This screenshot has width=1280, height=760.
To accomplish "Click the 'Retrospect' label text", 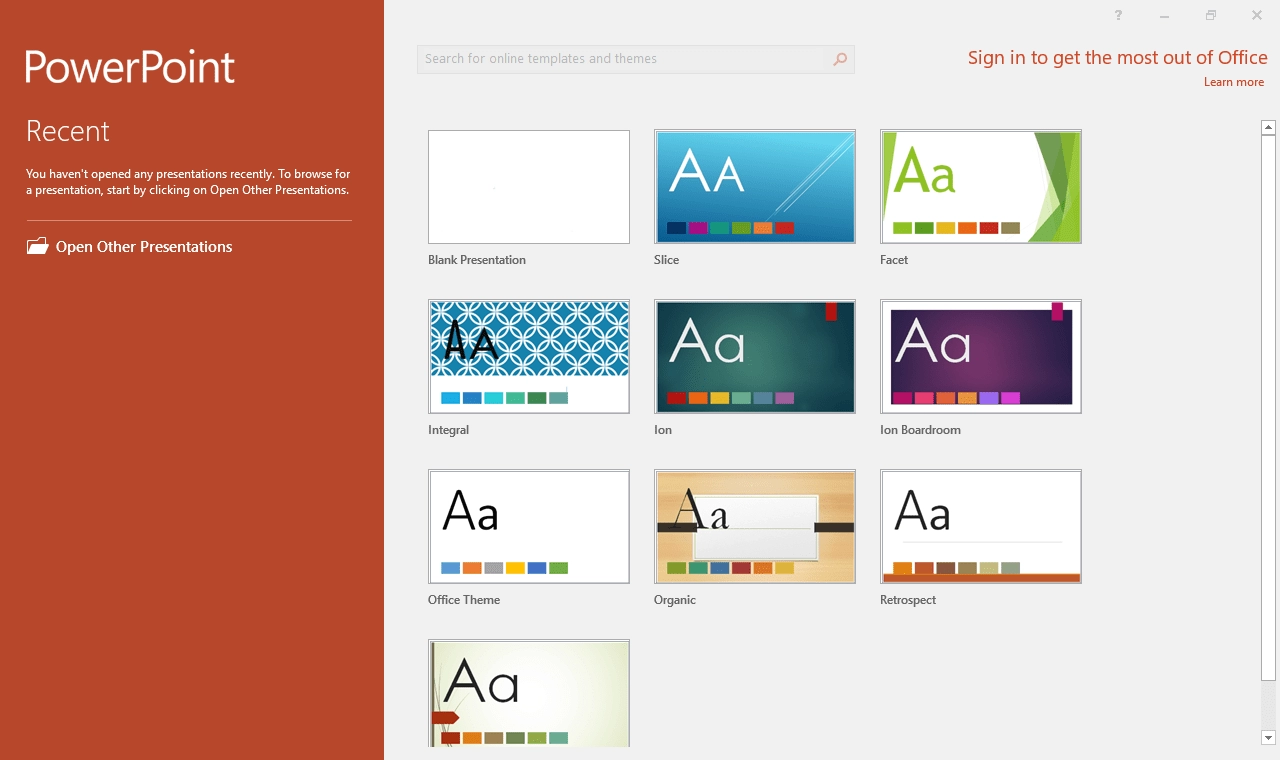I will (x=908, y=600).
